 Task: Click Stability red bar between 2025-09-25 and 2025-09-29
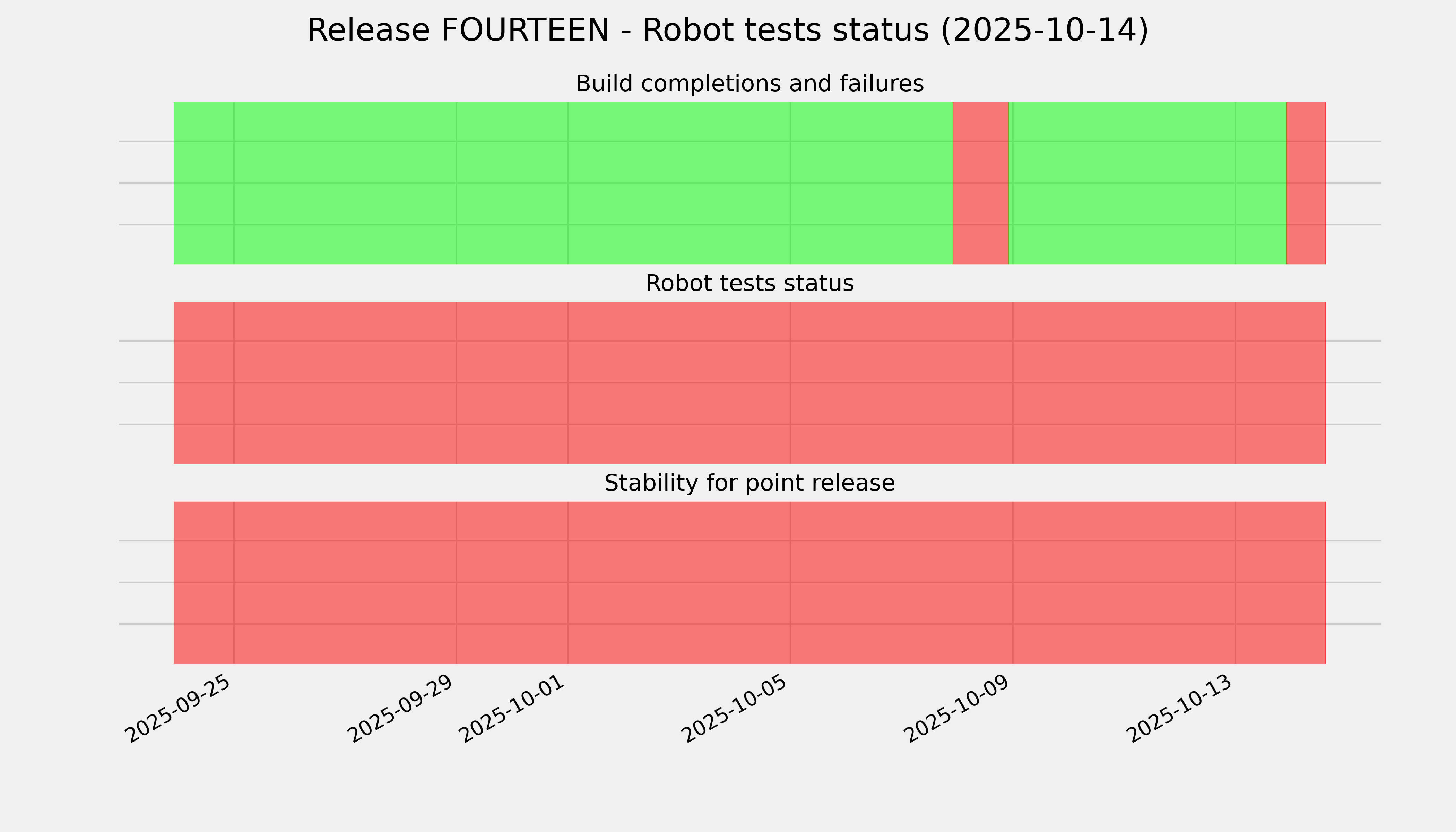345,582
